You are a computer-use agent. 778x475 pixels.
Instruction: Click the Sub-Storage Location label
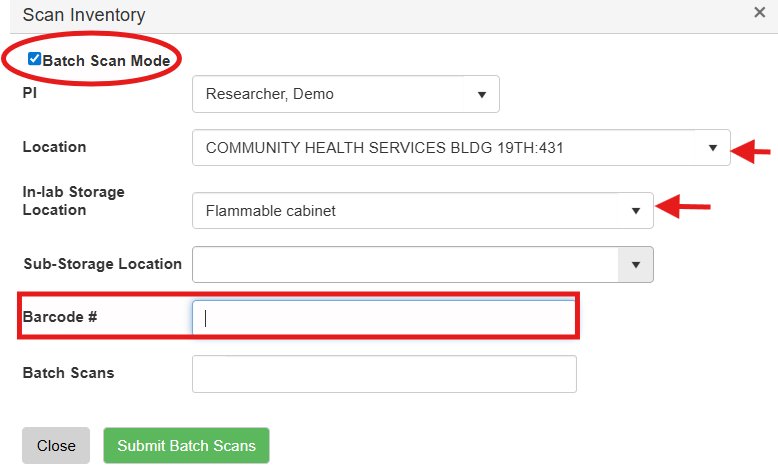pos(102,265)
